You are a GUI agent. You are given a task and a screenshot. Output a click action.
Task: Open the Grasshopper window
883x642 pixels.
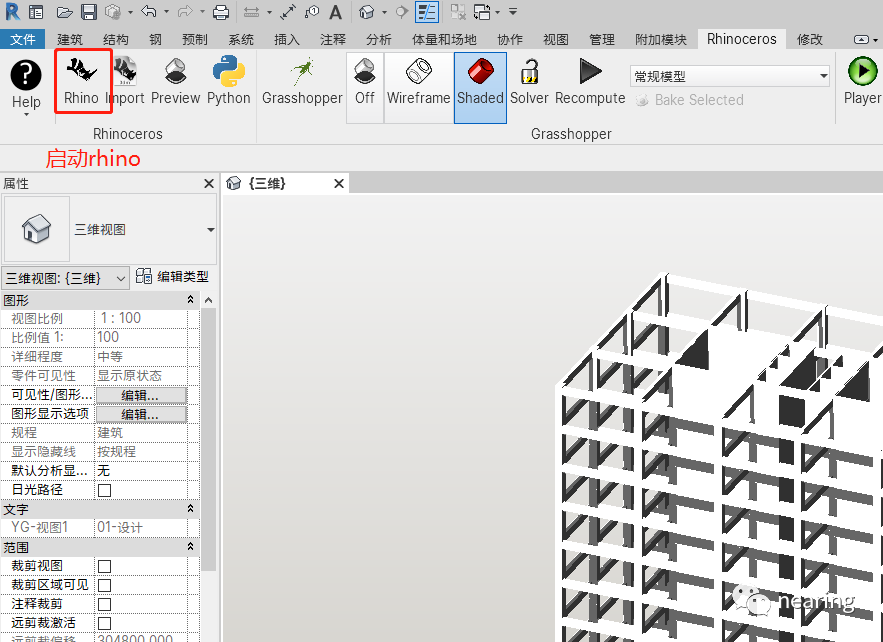pos(302,81)
